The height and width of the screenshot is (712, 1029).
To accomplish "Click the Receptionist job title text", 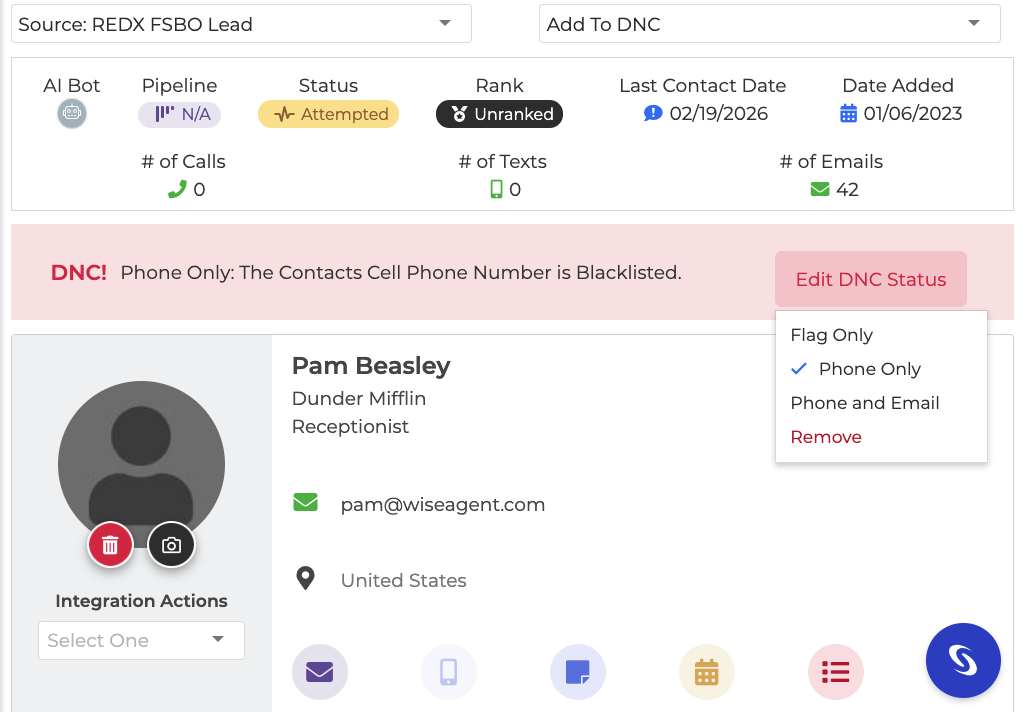I will click(x=350, y=427).
